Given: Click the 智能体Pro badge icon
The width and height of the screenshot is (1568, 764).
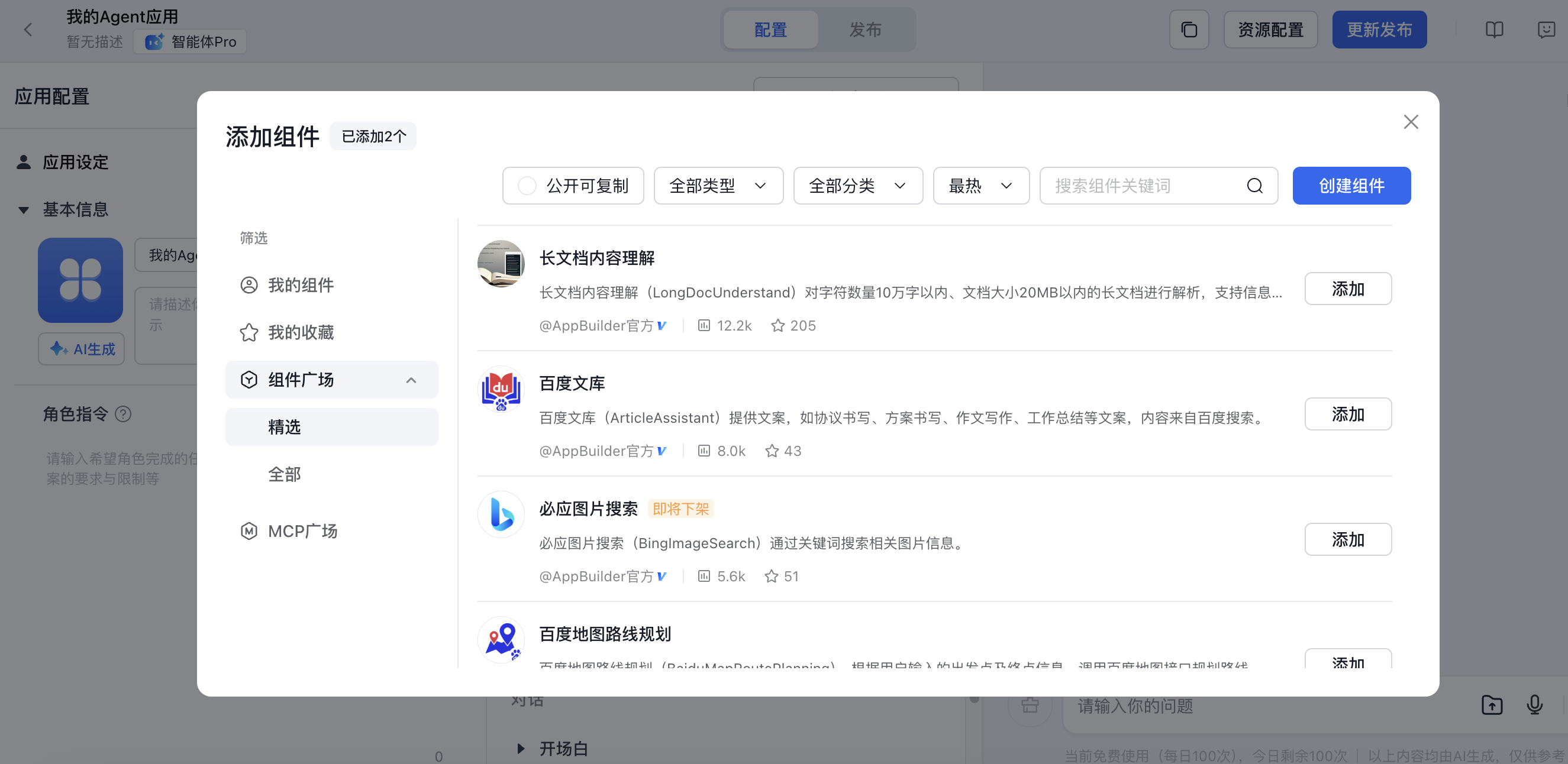Looking at the screenshot, I should pyautogui.click(x=154, y=41).
